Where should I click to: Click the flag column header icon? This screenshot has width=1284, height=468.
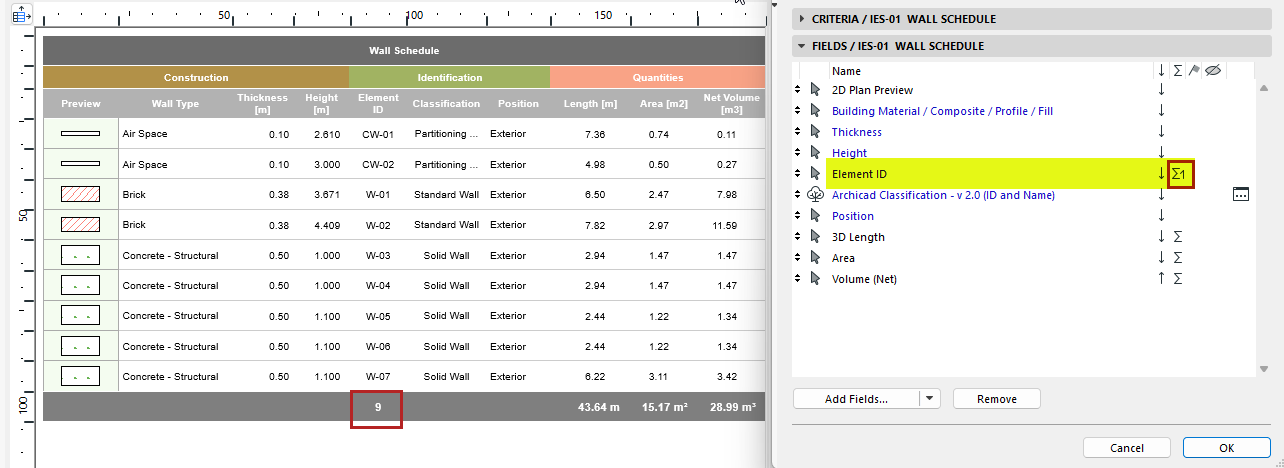pyautogui.click(x=1195, y=71)
